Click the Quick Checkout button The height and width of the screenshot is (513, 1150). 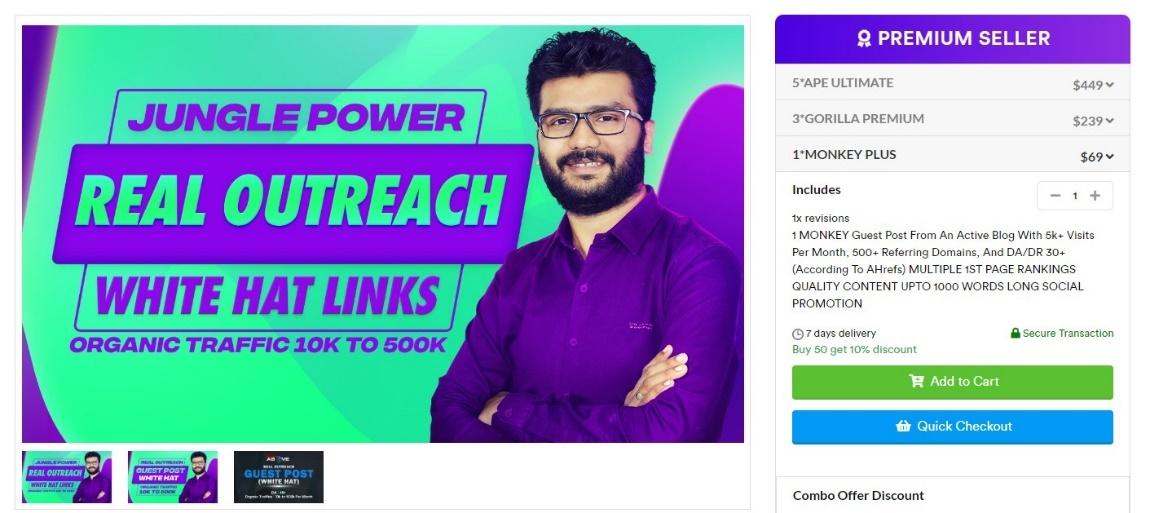(x=952, y=427)
